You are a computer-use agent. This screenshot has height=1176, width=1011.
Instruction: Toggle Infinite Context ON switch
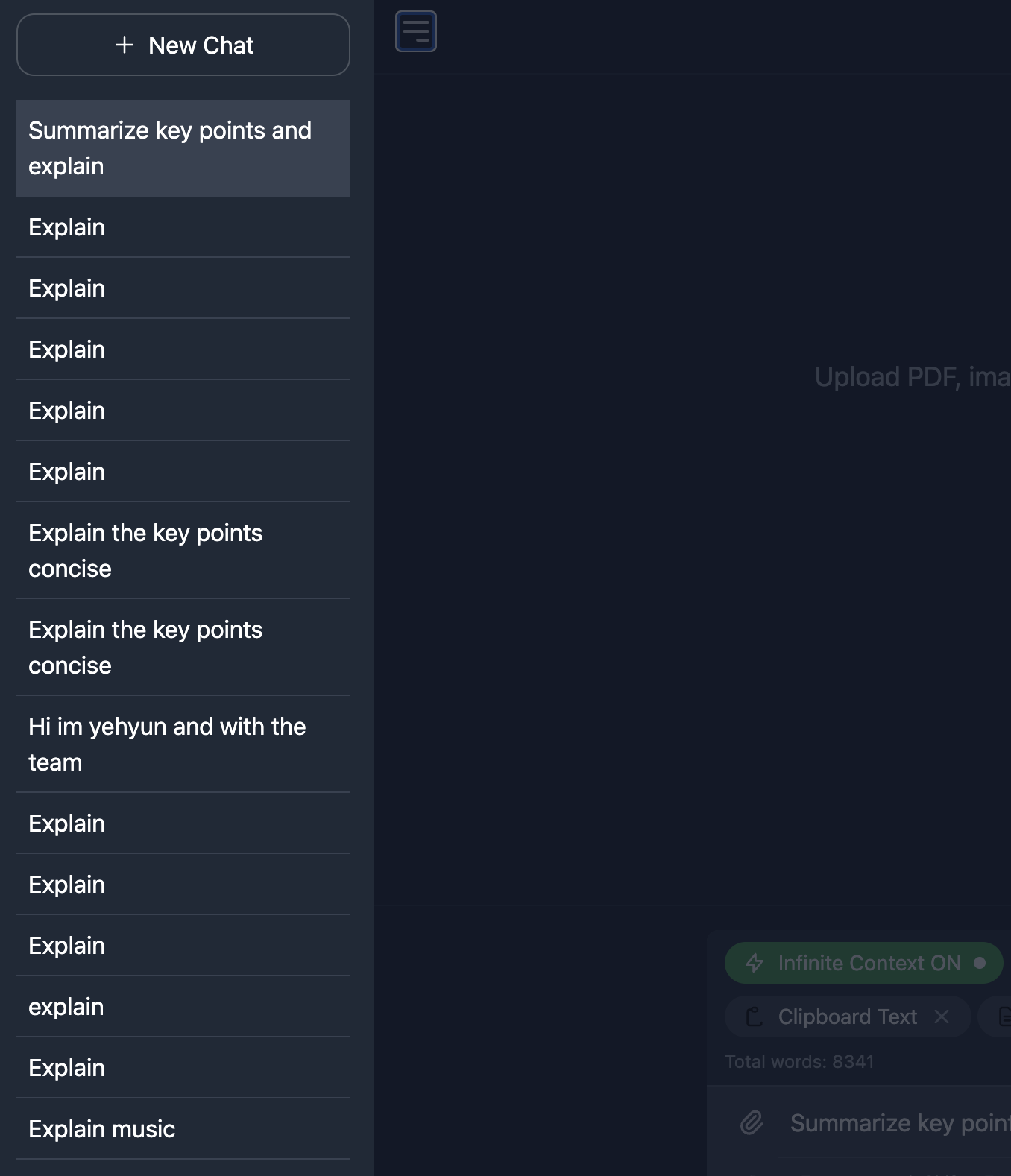(x=863, y=963)
